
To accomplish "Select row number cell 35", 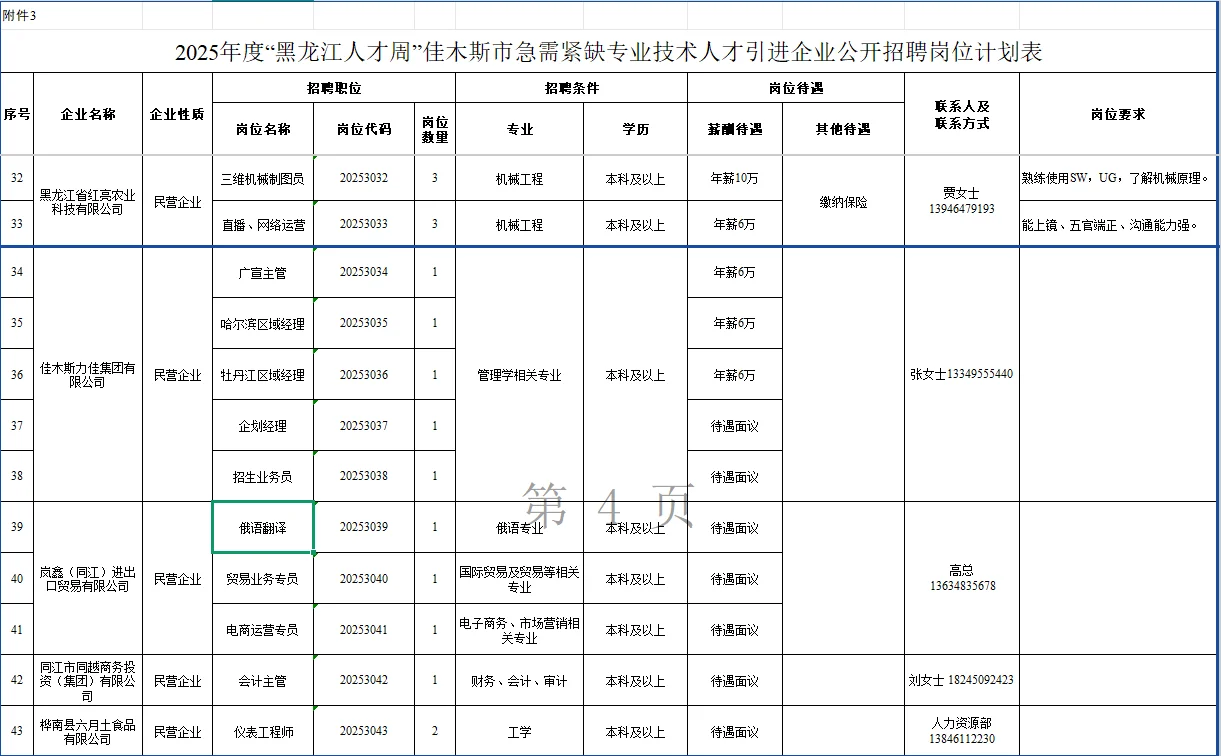I will coord(17,323).
